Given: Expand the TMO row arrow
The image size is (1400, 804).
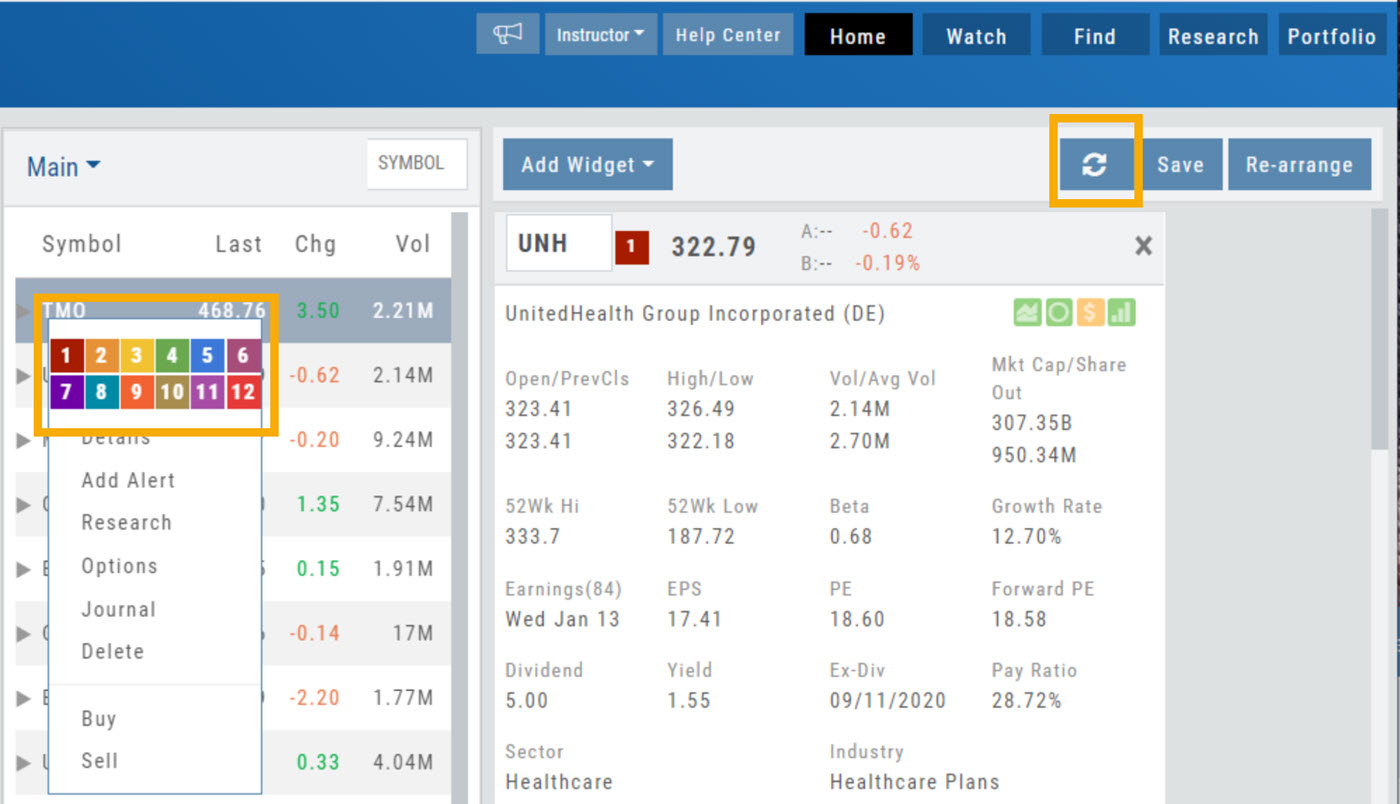Looking at the screenshot, I should [24, 311].
